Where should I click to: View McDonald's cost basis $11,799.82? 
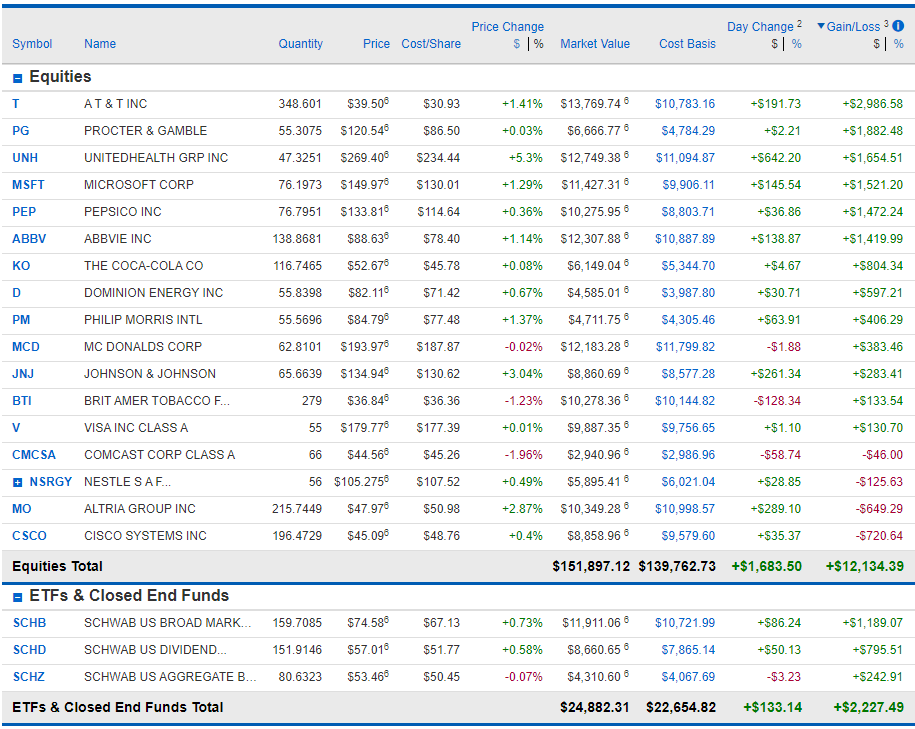(685, 347)
